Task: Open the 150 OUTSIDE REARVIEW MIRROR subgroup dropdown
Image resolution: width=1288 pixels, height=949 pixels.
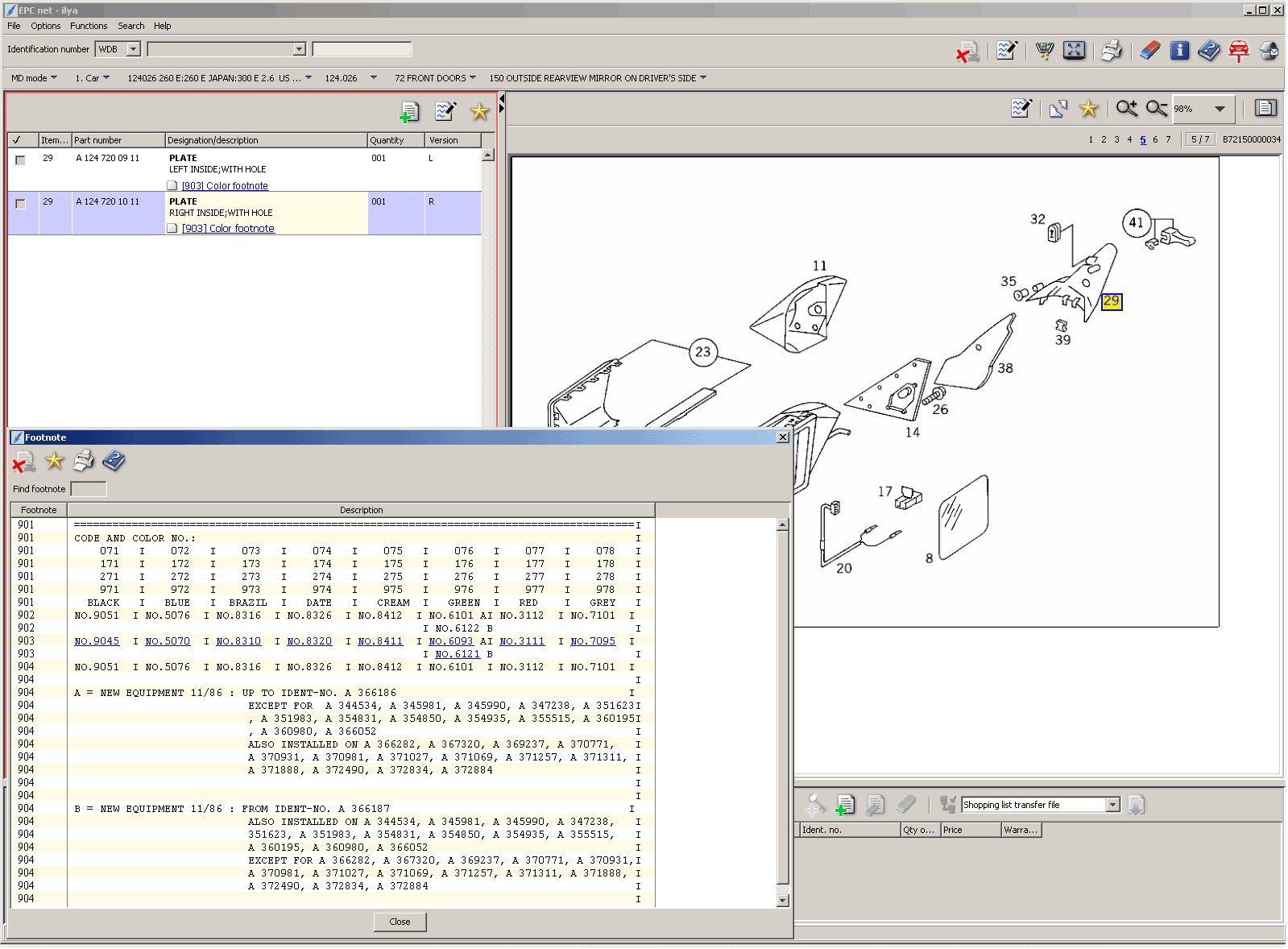Action: pyautogui.click(x=598, y=78)
